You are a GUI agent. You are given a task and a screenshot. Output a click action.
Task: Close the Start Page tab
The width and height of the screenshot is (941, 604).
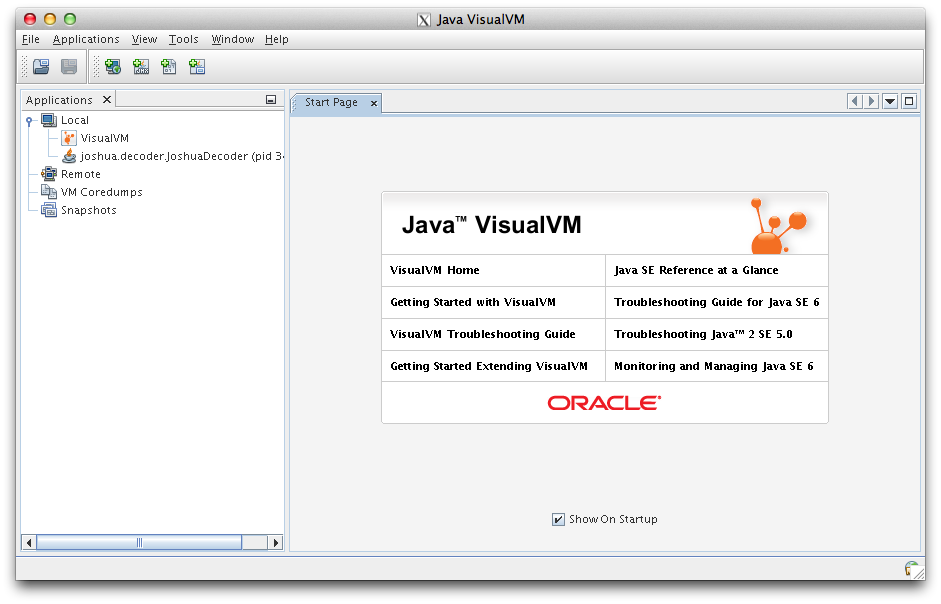point(374,103)
